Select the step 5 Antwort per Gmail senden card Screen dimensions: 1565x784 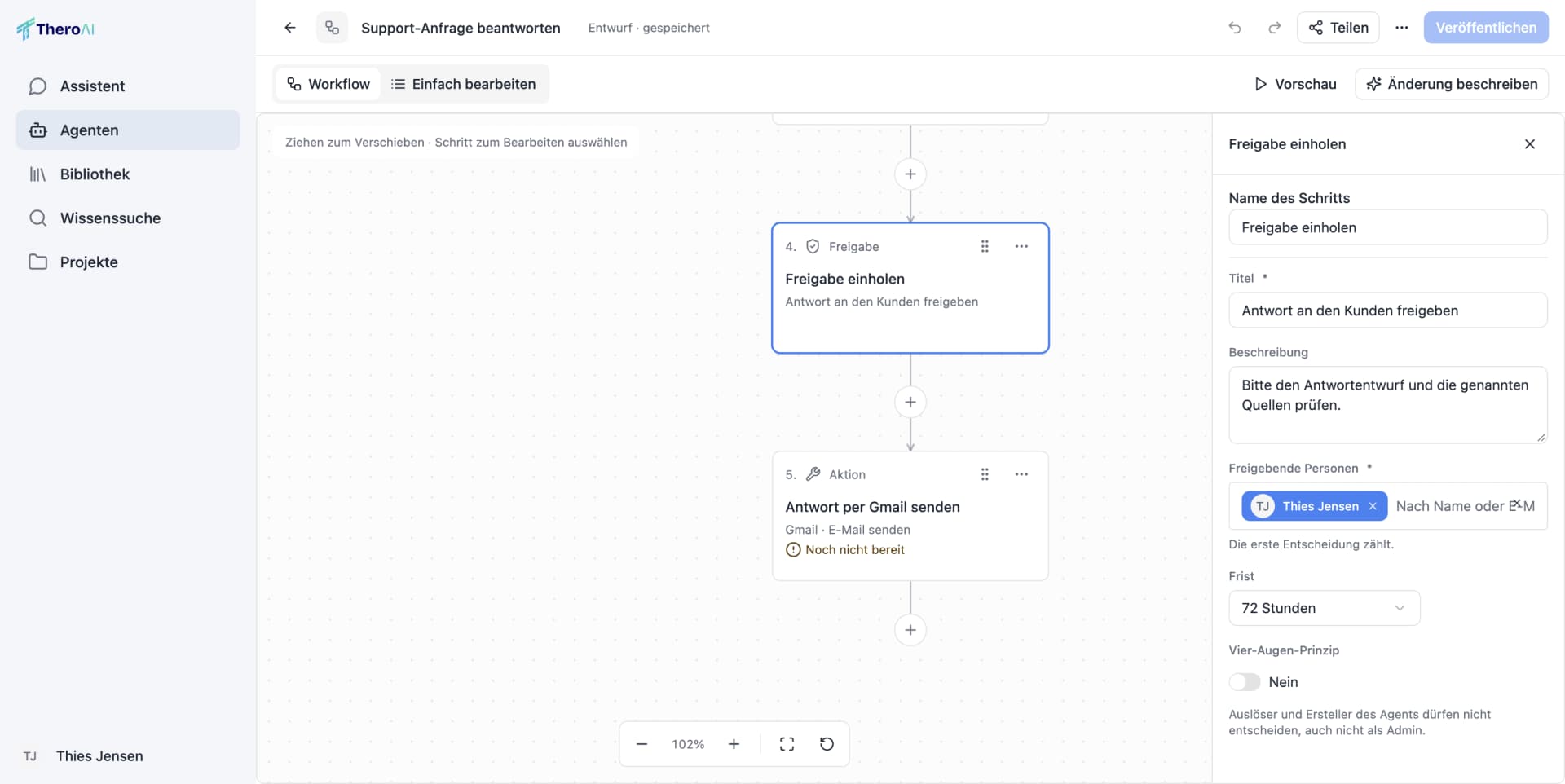coord(910,516)
